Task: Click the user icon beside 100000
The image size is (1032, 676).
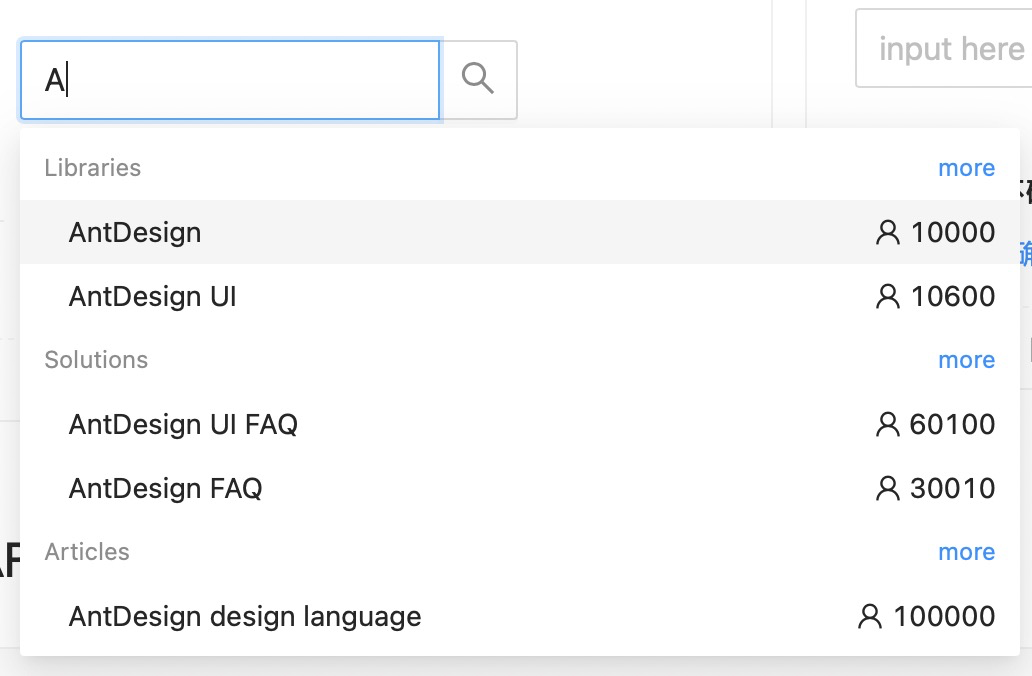Action: 870,617
